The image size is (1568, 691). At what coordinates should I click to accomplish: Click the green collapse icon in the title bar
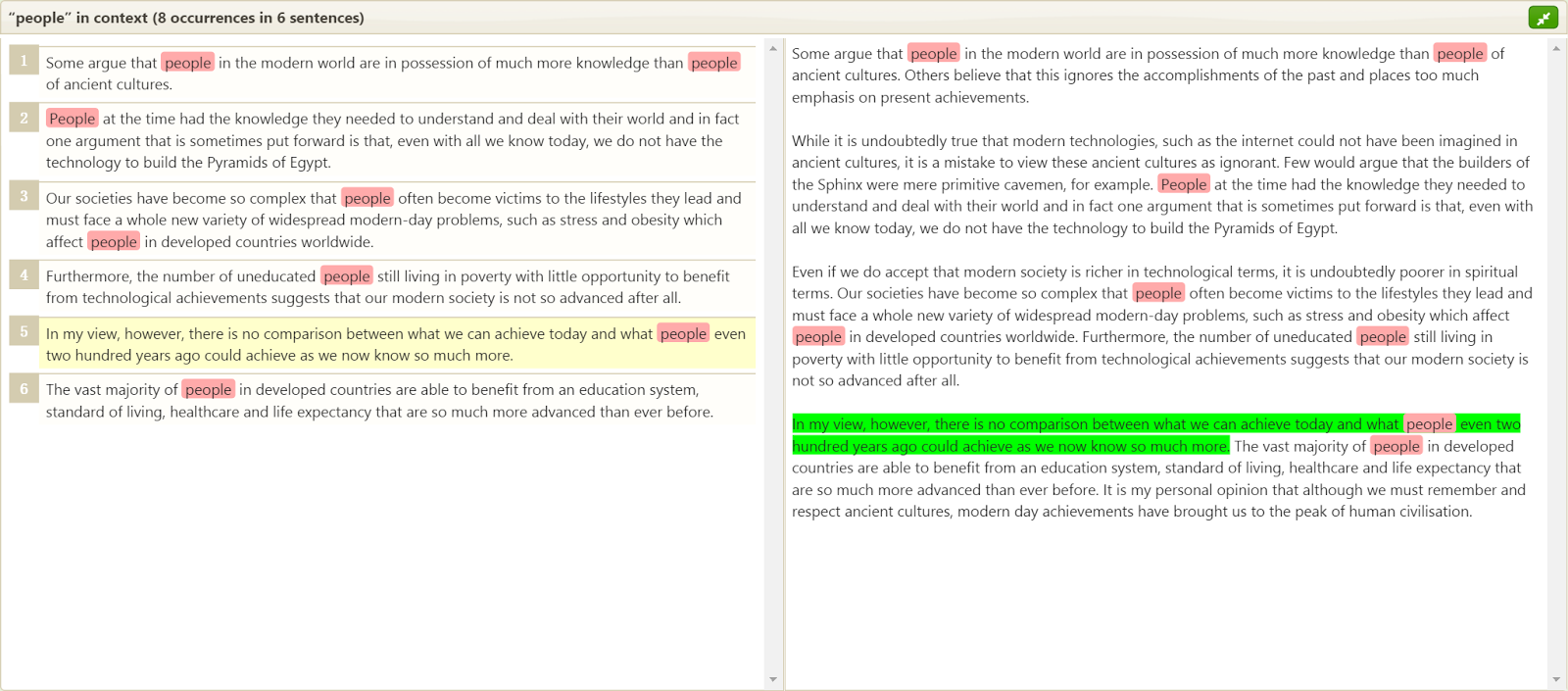coord(1543,18)
